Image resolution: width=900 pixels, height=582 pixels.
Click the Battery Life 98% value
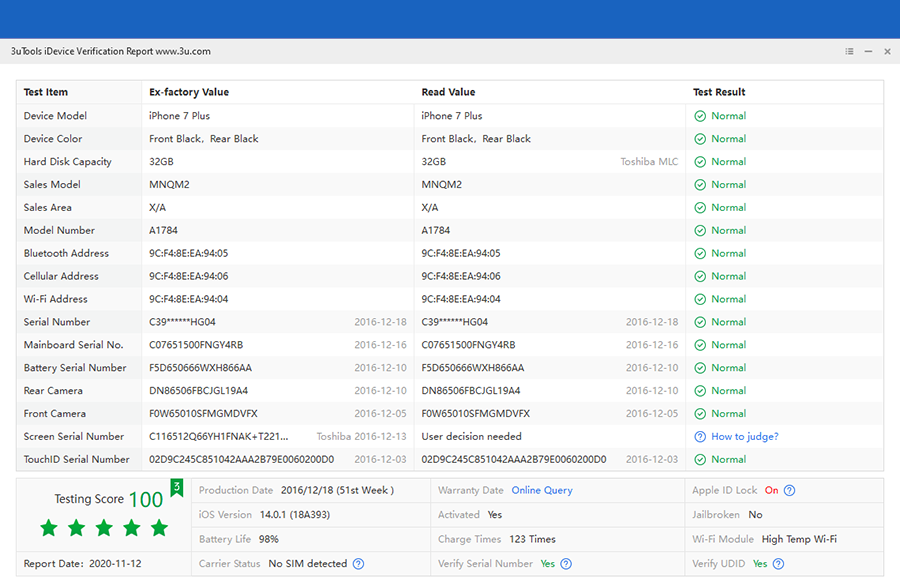click(x=269, y=540)
